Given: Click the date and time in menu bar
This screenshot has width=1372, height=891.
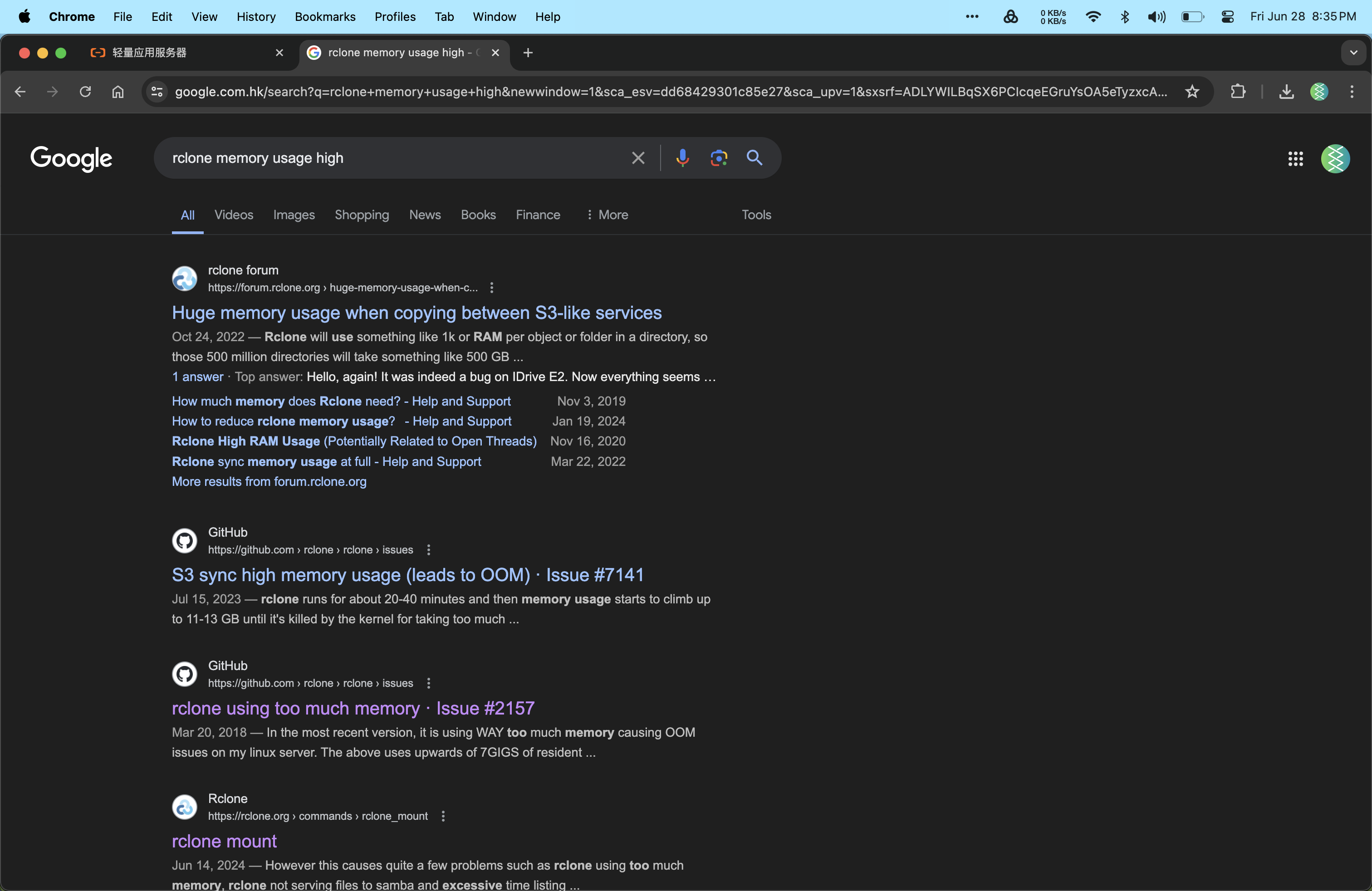Looking at the screenshot, I should coord(1303,17).
